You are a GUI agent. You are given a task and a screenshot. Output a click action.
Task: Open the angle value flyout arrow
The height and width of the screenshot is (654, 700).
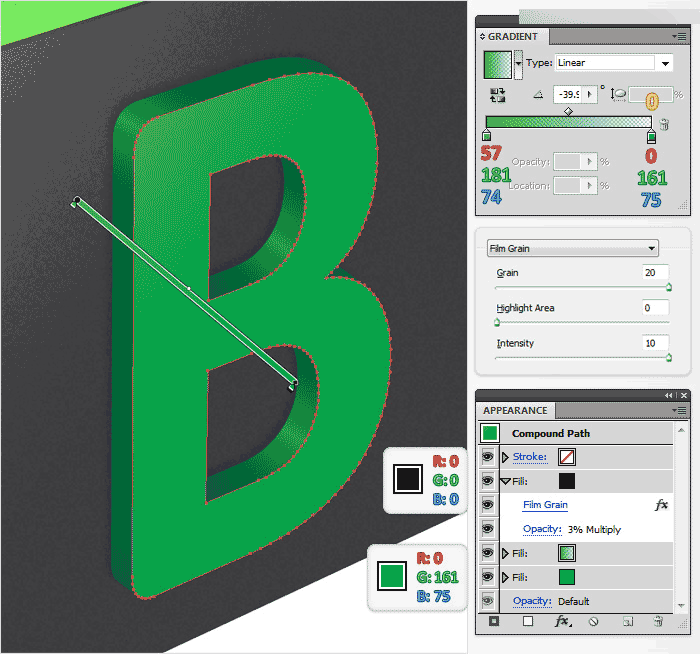[590, 95]
